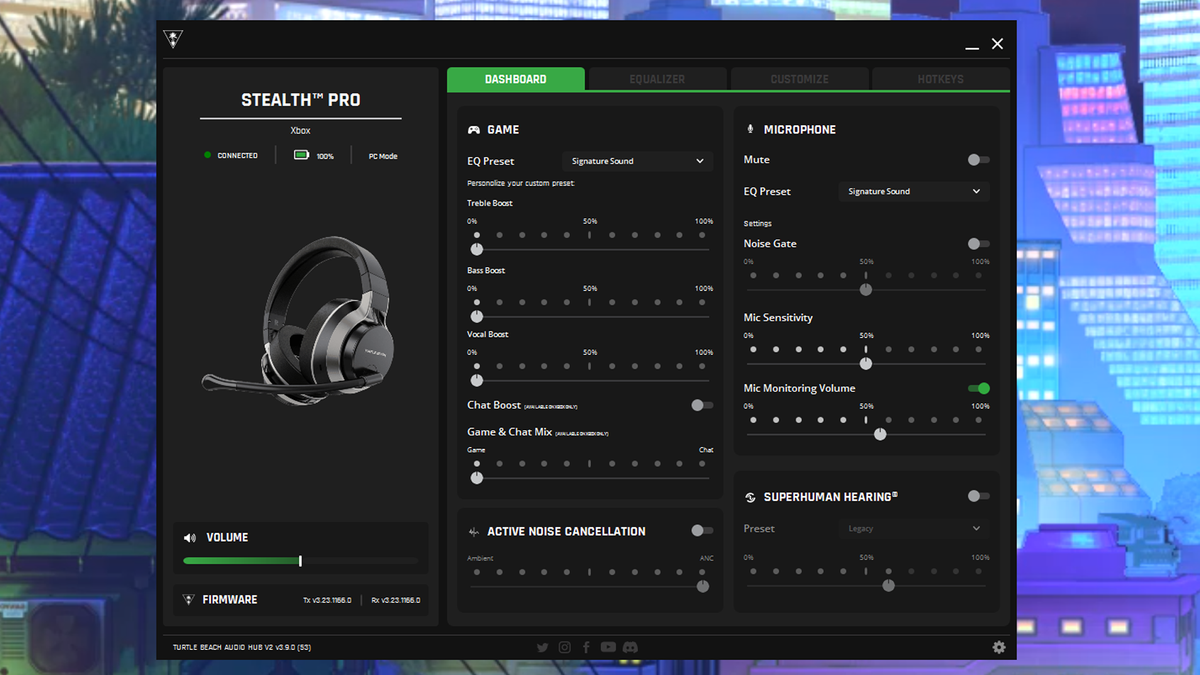
Task: Click the Superhuman Hearing level slider handle
Action: [x=889, y=586]
